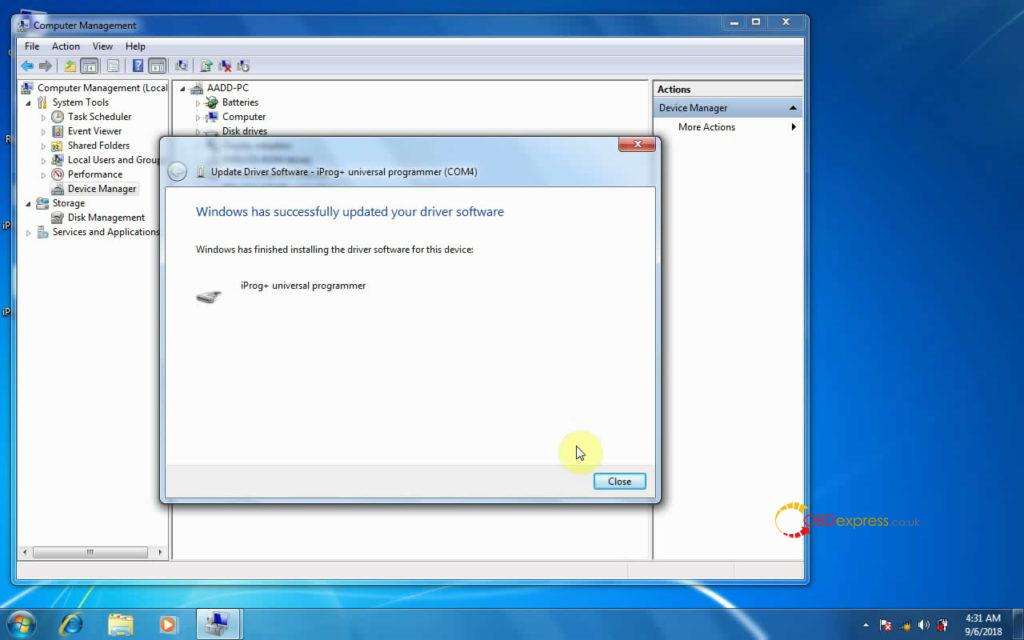Expand the Computer device category arrow
Viewport: 1024px width, 640px height.
pyautogui.click(x=197, y=117)
